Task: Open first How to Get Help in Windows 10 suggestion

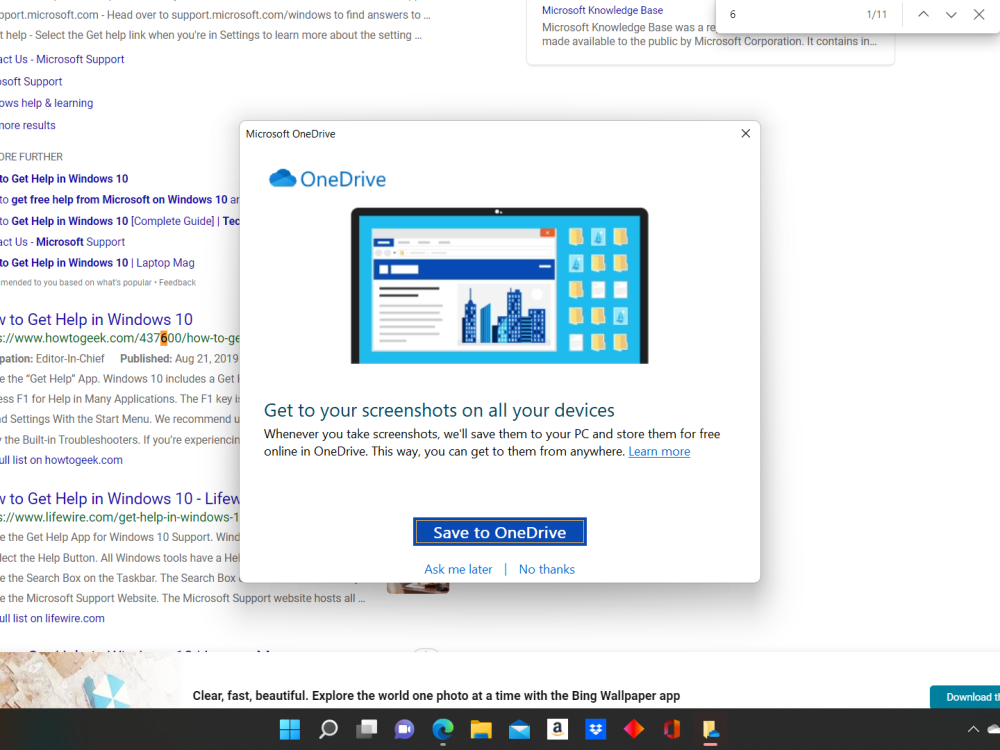Action: coord(64,179)
